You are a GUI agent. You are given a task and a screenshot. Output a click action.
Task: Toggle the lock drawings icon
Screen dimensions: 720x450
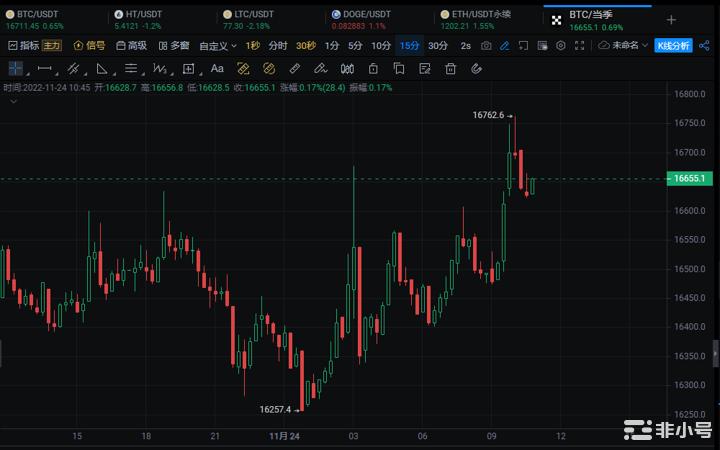[x=372, y=68]
